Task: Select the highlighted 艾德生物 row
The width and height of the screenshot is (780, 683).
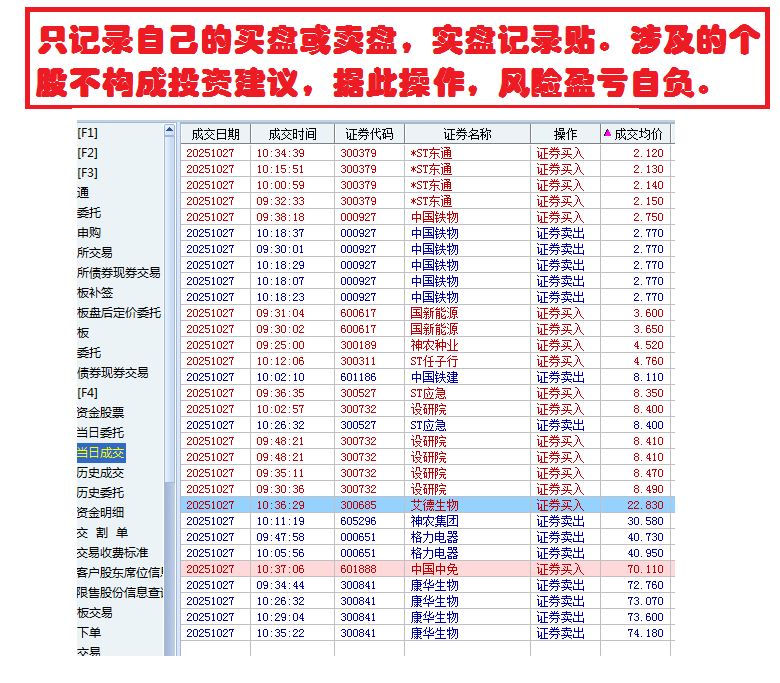Action: click(428, 505)
